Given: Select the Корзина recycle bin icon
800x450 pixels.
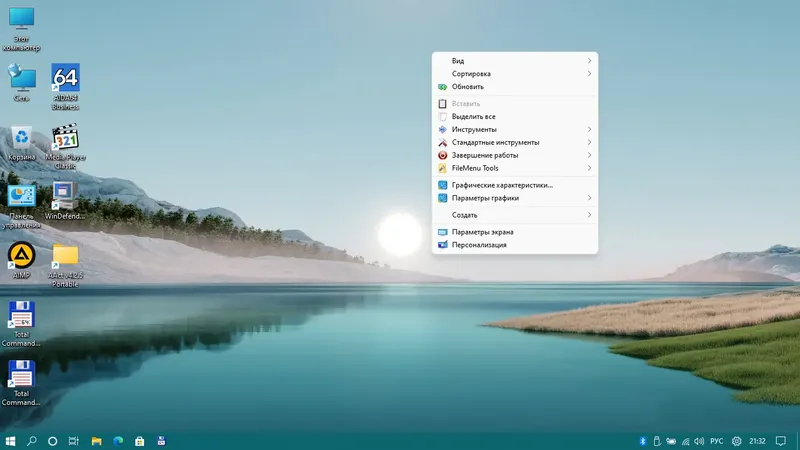Looking at the screenshot, I should pos(21,143).
